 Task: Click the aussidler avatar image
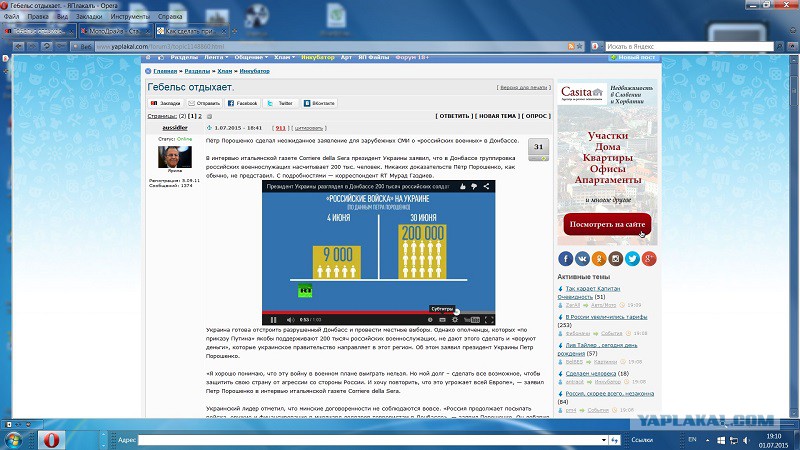tap(174, 157)
